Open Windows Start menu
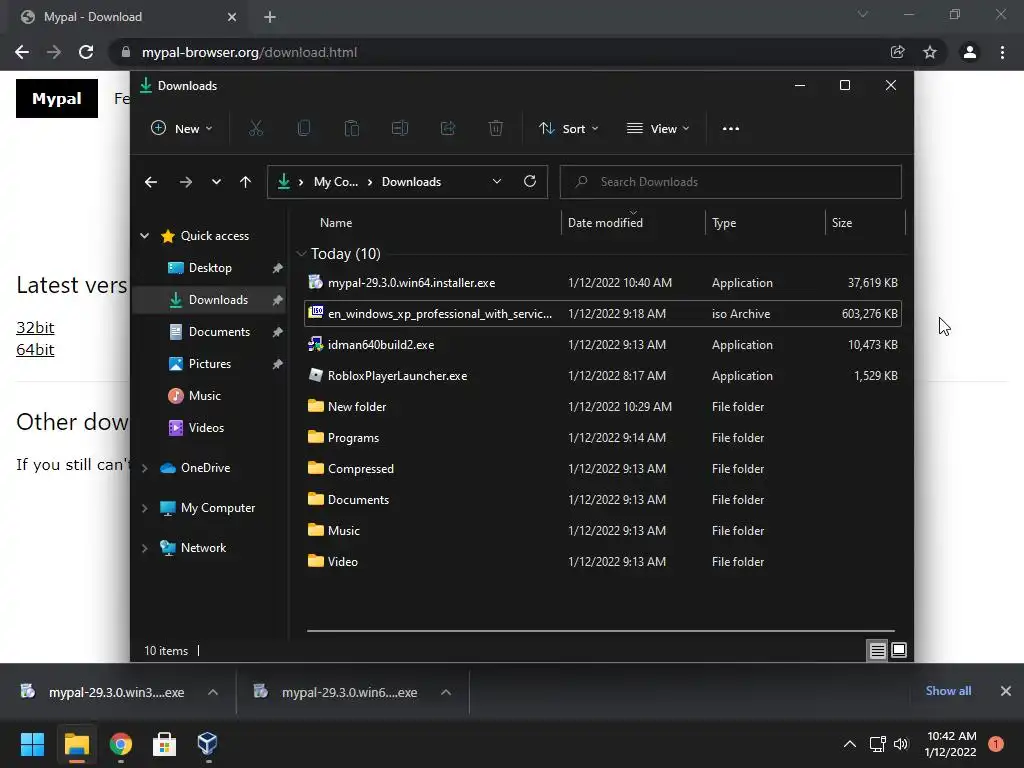Image resolution: width=1024 pixels, height=768 pixels. (x=32, y=744)
